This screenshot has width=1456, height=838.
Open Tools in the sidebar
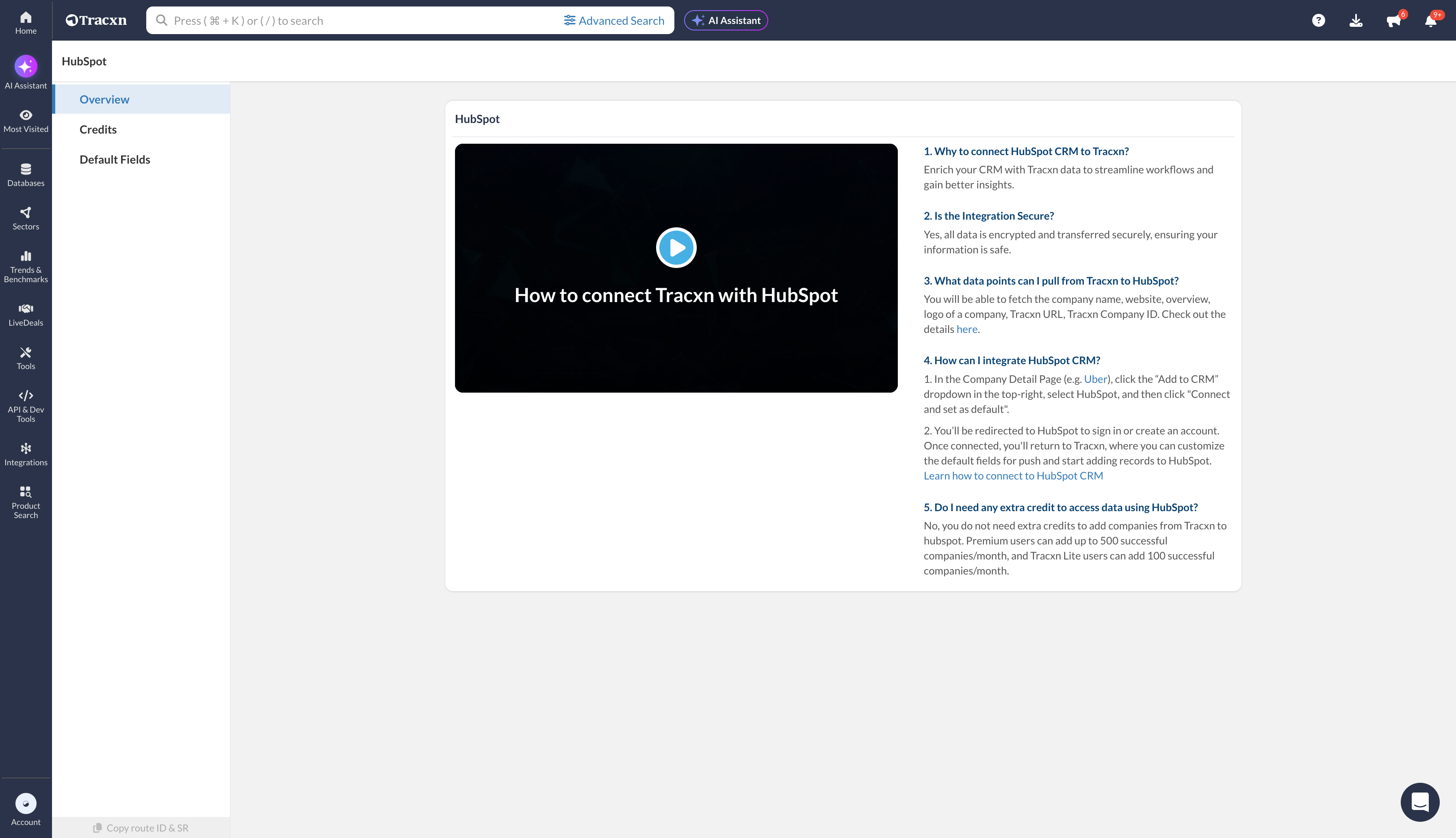tap(26, 358)
